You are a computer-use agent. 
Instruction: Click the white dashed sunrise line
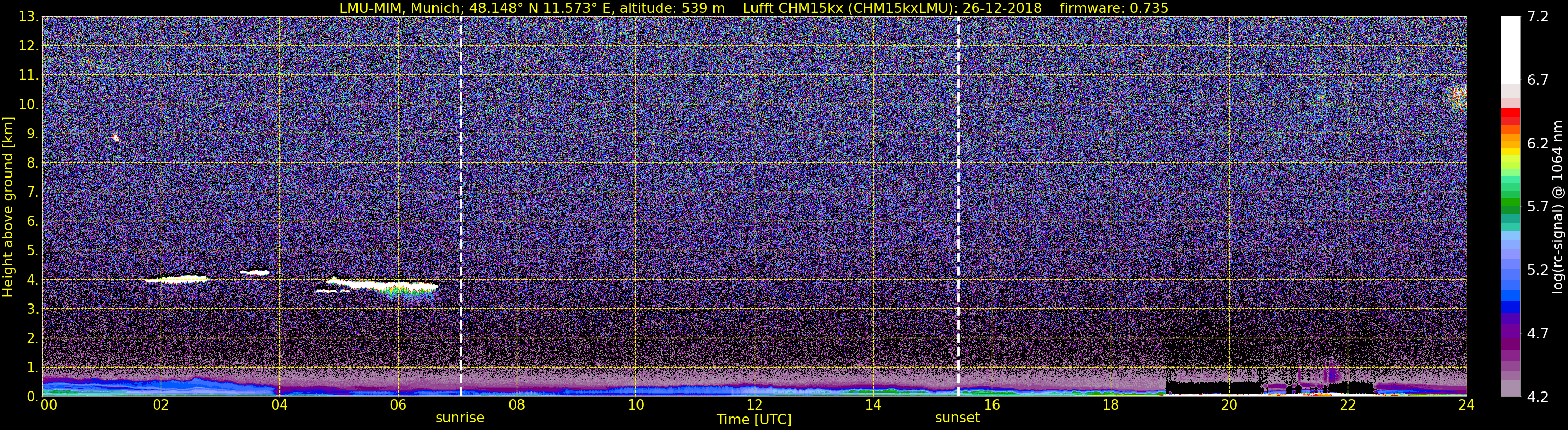pyautogui.click(x=460, y=206)
